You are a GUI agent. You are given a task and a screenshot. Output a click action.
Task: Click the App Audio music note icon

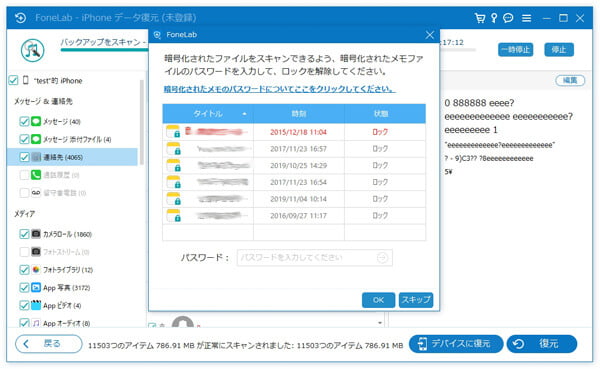tap(36, 323)
